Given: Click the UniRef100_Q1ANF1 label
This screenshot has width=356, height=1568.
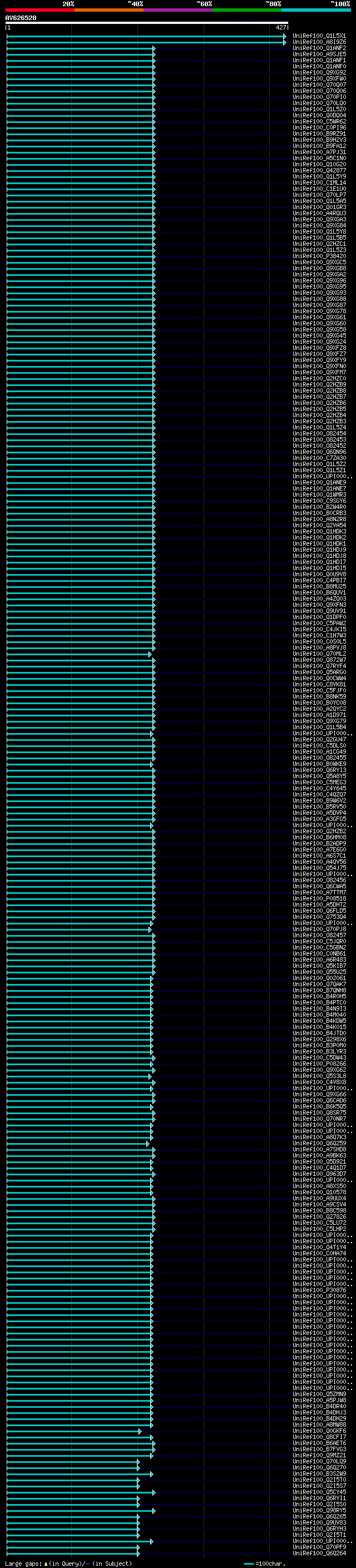Looking at the screenshot, I should [x=319, y=60].
